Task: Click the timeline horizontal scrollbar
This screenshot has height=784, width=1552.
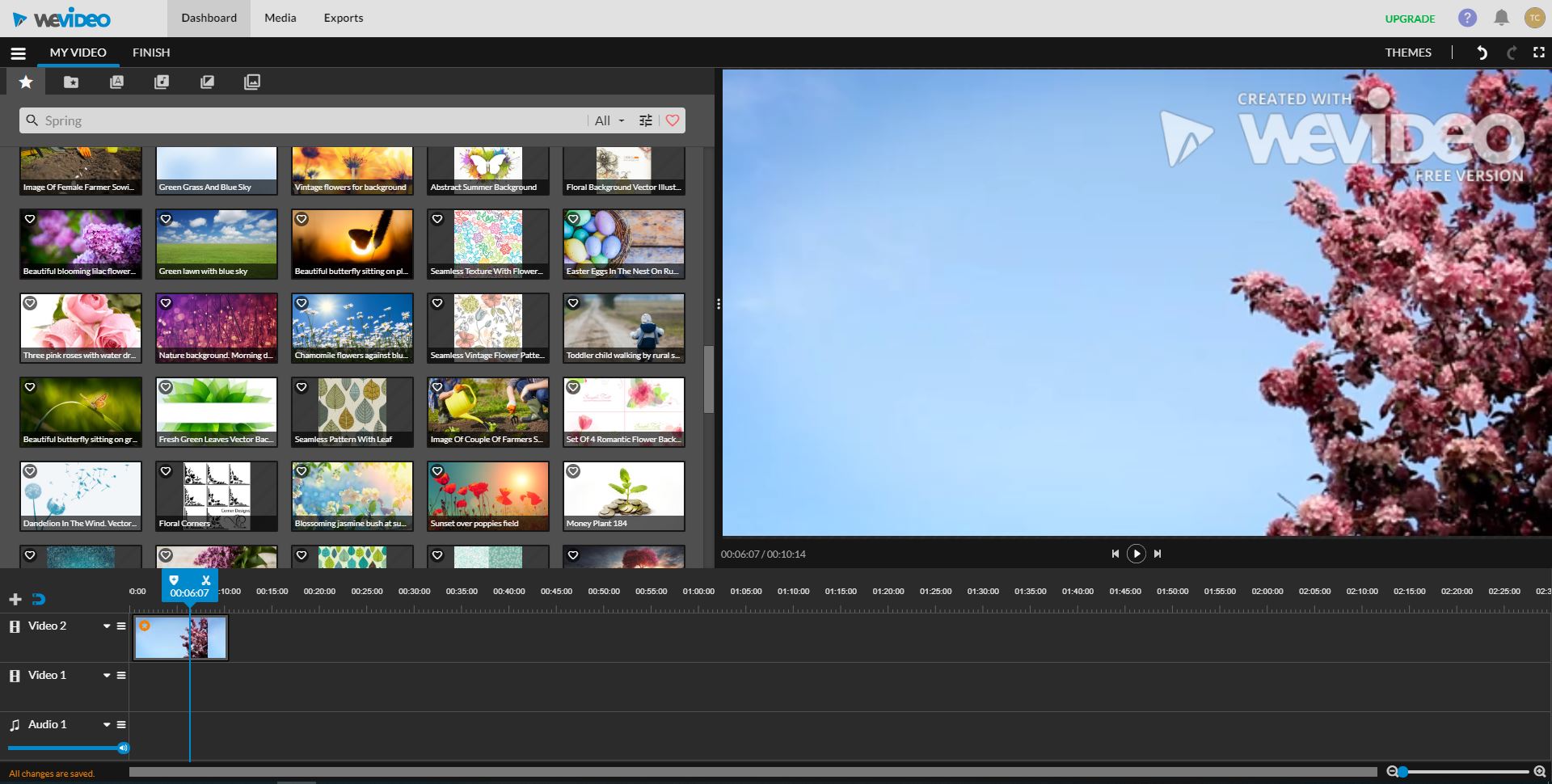Action: 753,772
